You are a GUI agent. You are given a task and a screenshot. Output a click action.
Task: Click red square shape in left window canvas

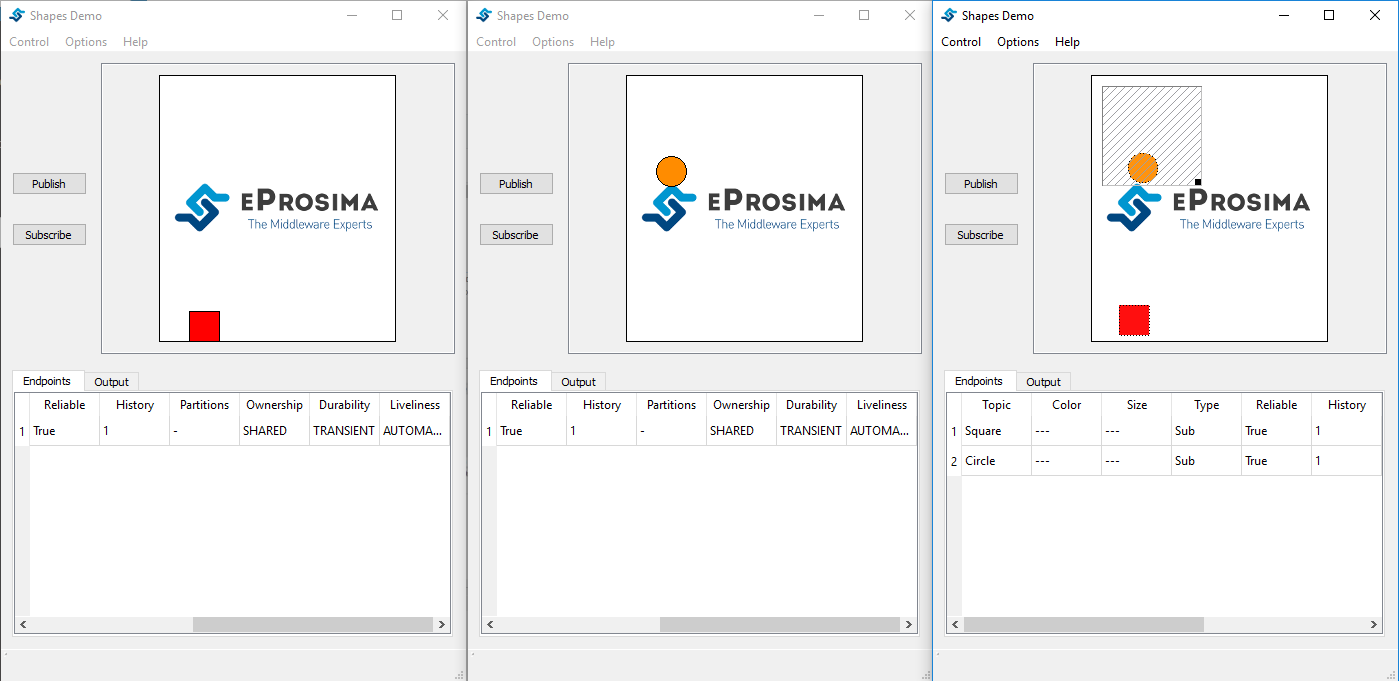tap(204, 326)
